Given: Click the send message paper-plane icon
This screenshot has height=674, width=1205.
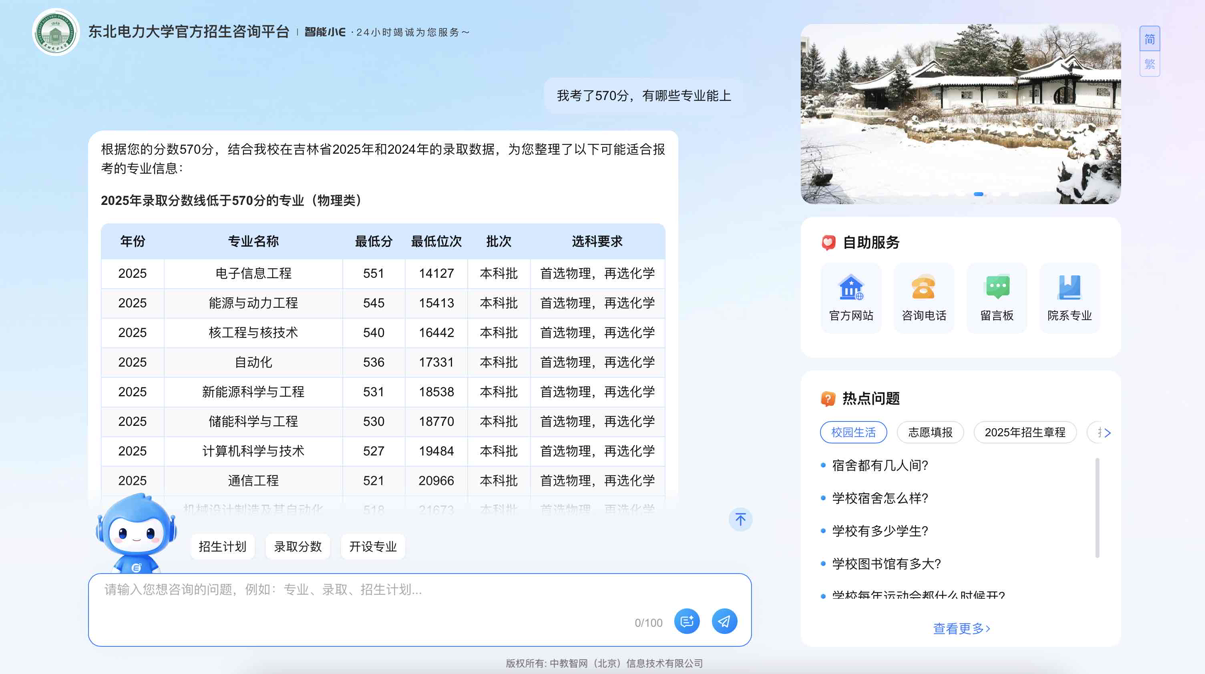Looking at the screenshot, I should [x=724, y=621].
